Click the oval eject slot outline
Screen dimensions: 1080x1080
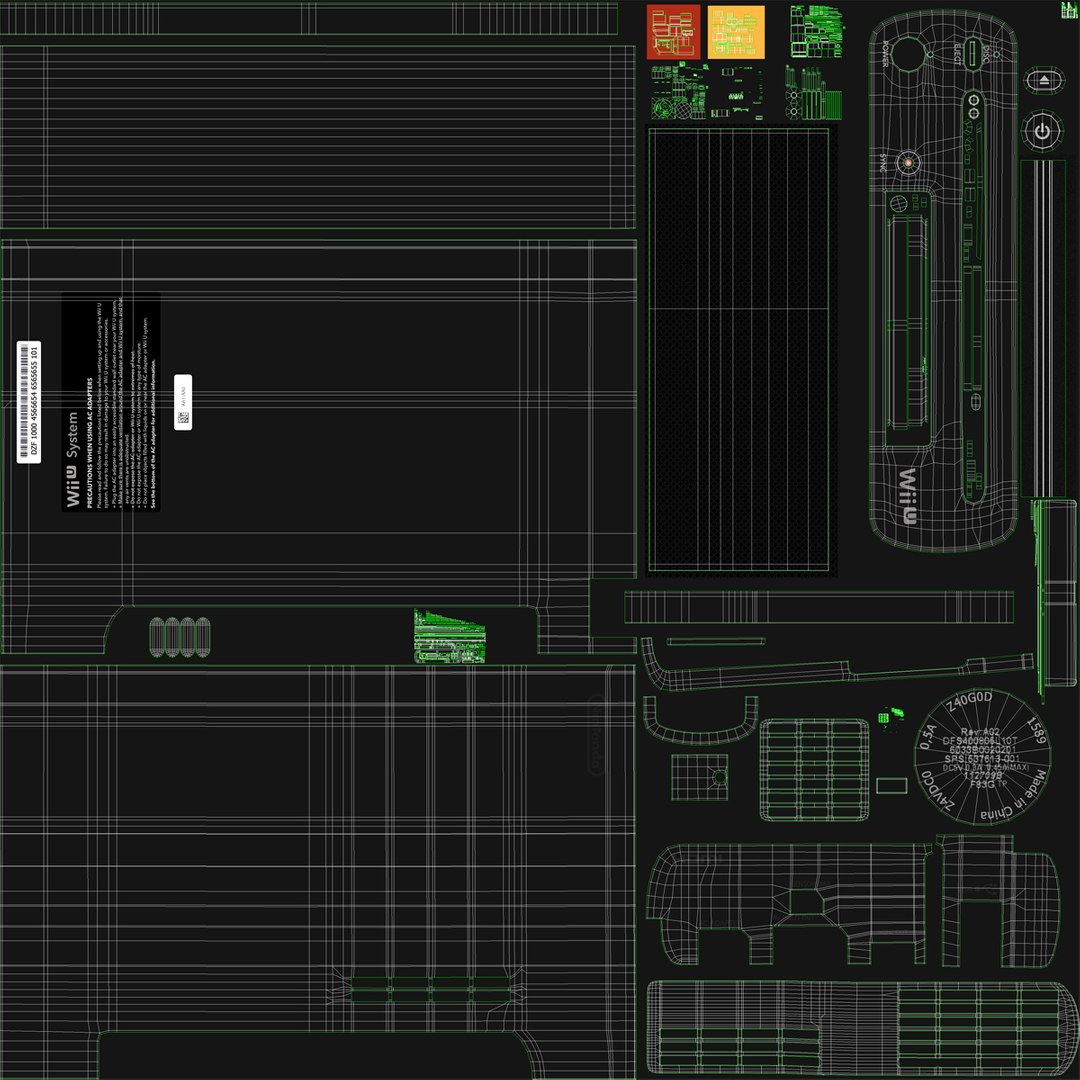972,54
